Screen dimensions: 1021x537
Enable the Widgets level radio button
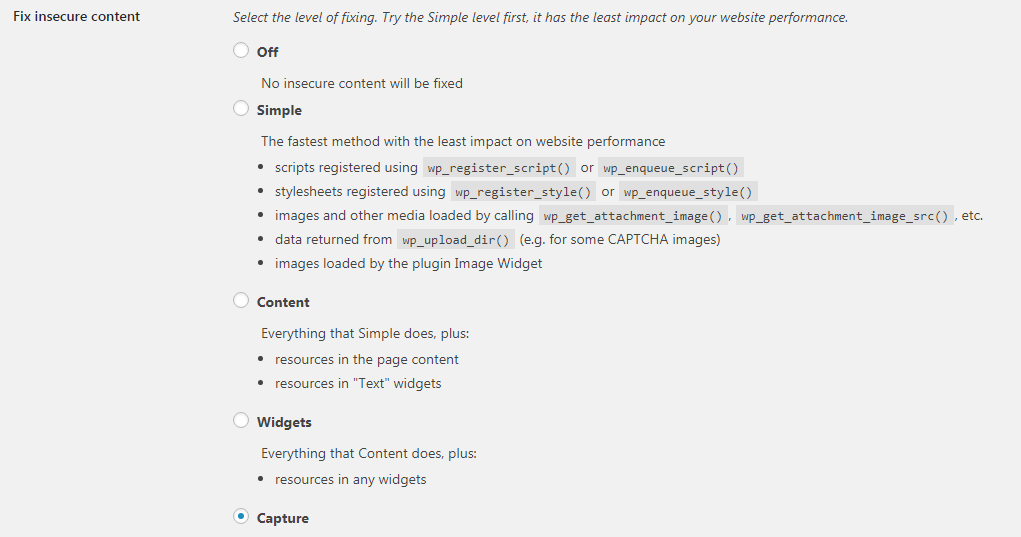pos(241,421)
